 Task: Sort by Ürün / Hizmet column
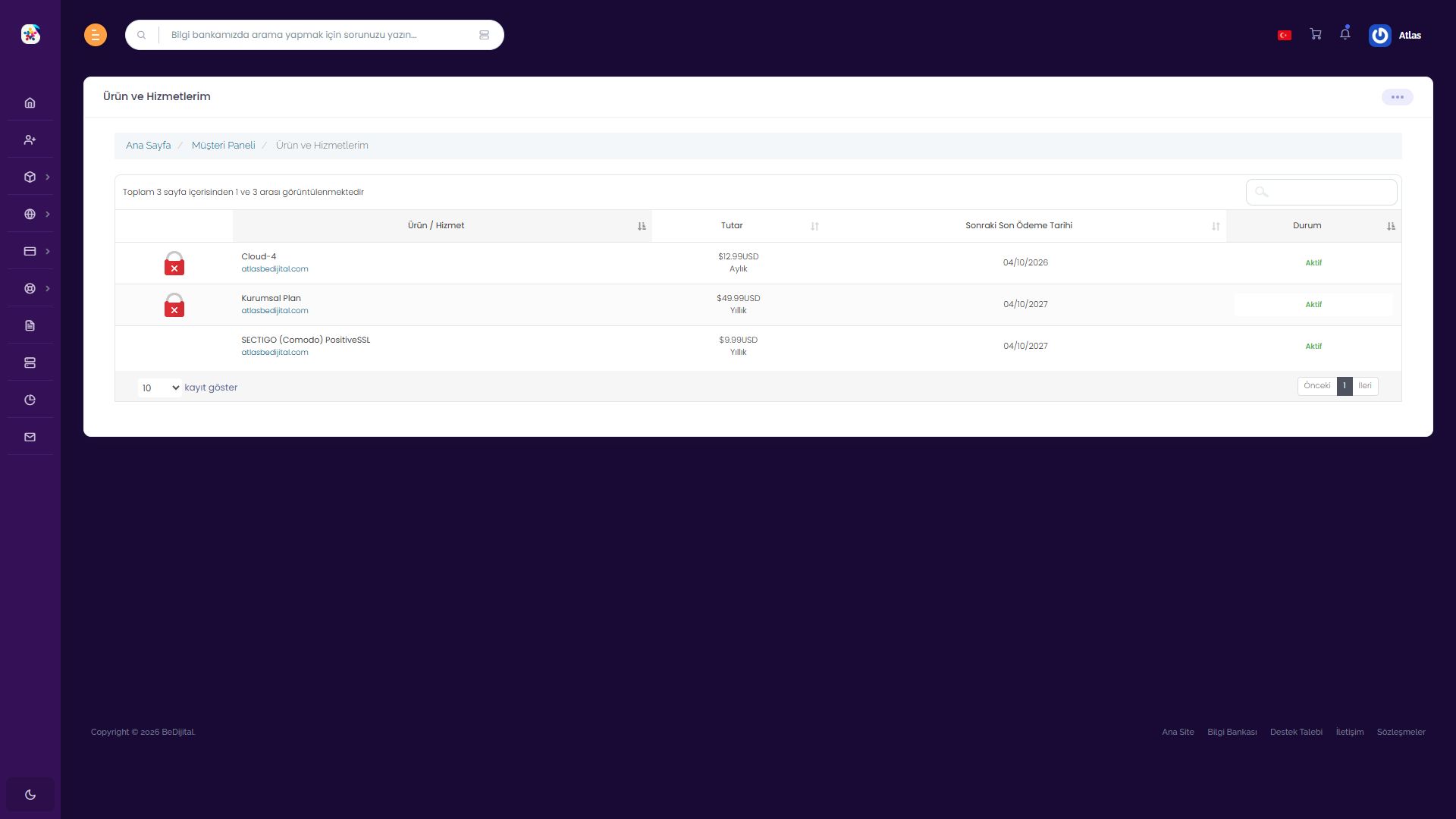tap(442, 226)
